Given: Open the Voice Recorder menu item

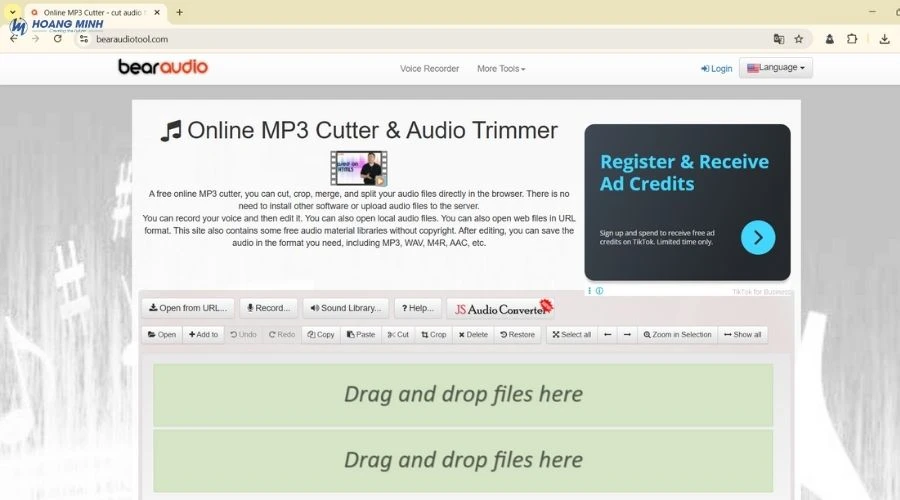Looking at the screenshot, I should click(x=429, y=69).
